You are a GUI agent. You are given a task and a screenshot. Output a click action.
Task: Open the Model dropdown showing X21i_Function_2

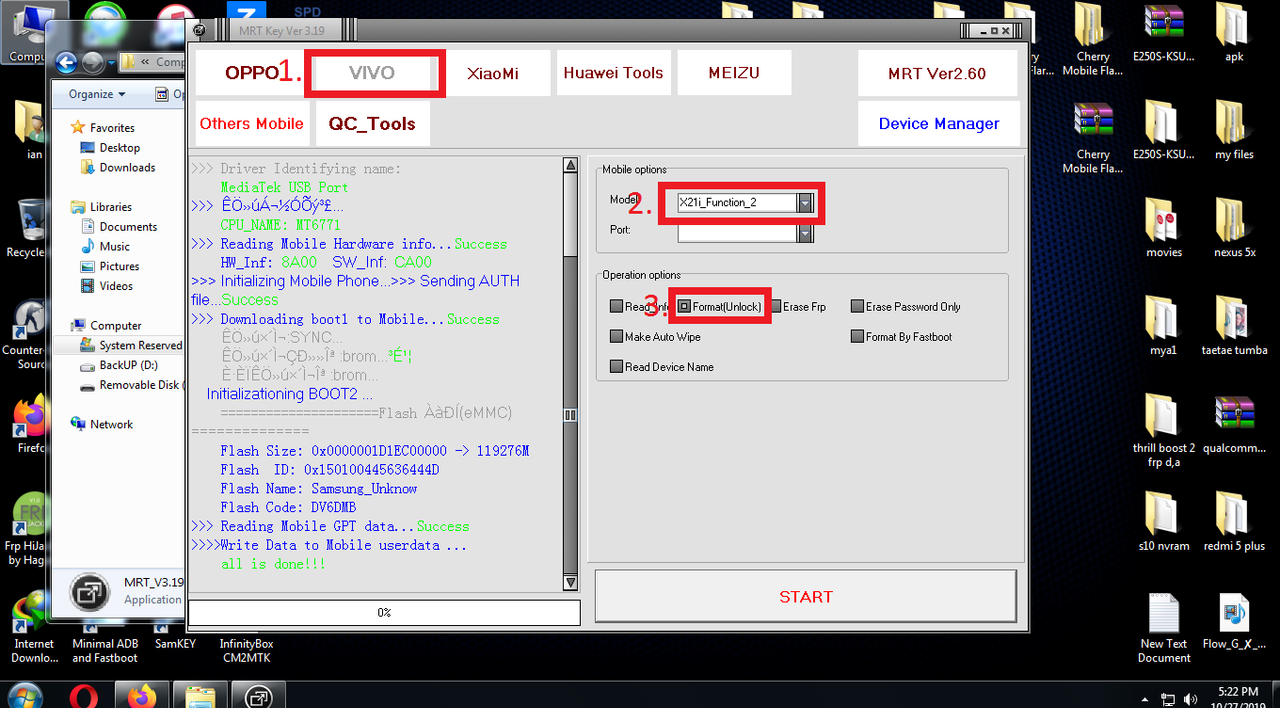[805, 203]
